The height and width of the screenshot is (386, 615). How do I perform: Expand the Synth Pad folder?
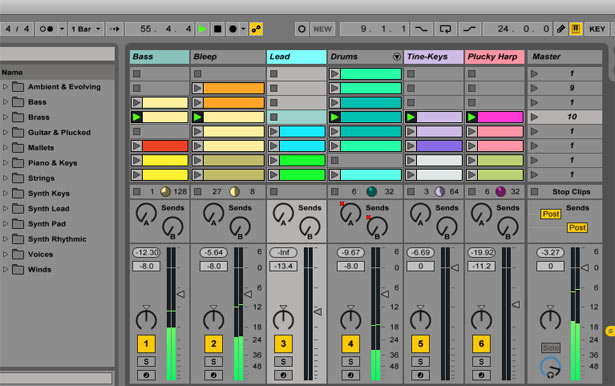(x=5, y=224)
